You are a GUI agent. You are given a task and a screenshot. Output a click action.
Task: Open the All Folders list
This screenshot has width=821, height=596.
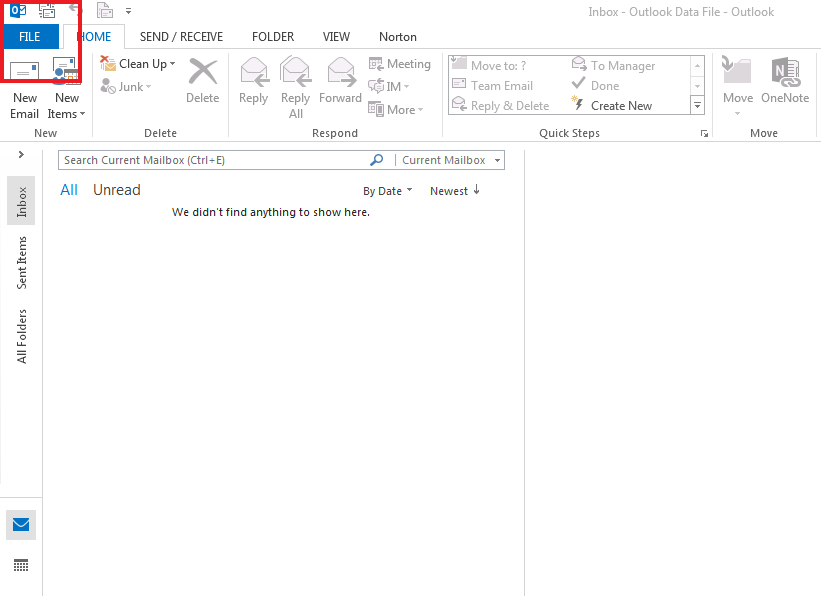click(x=21, y=336)
